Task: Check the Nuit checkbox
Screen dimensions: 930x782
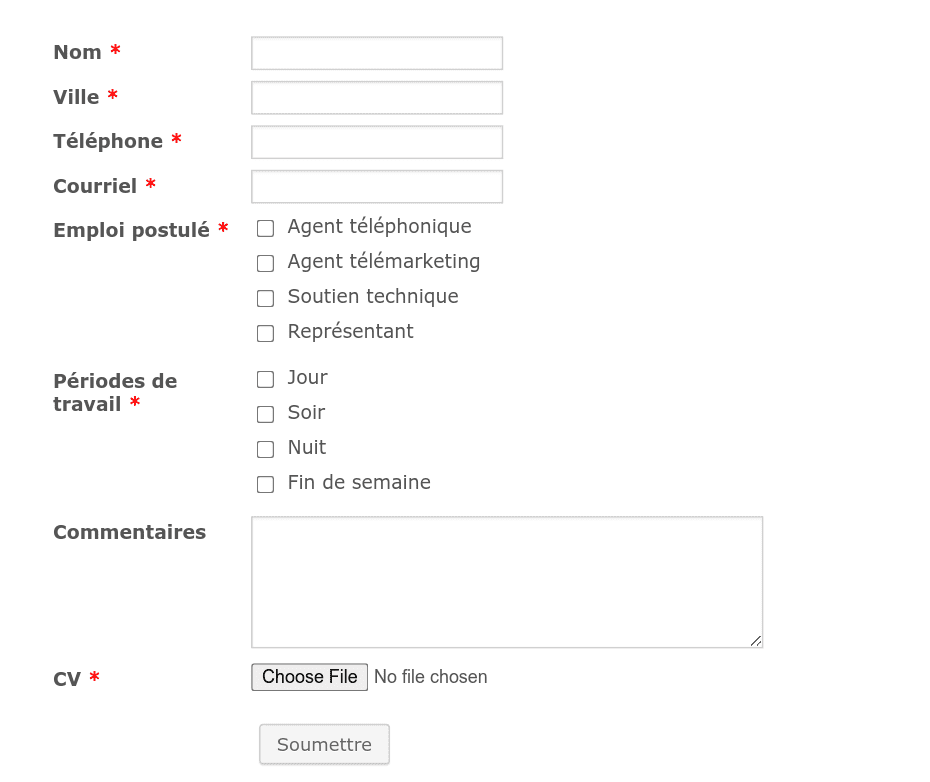Action: pyautogui.click(x=265, y=449)
